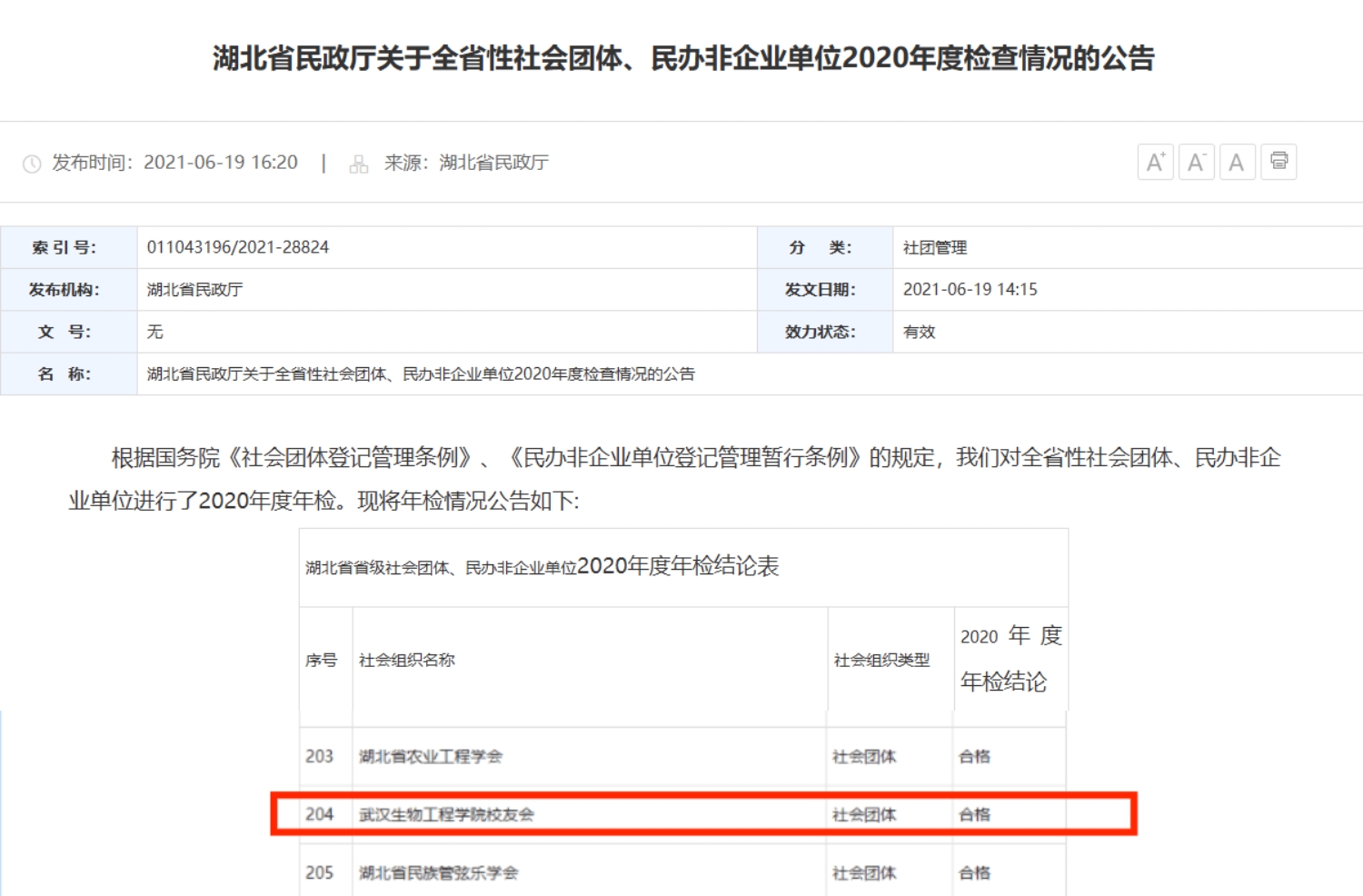Image resolution: width=1363 pixels, height=896 pixels.
Task: Select 湖北省民政厅 in the 发布机构 row
Action: pos(194,290)
